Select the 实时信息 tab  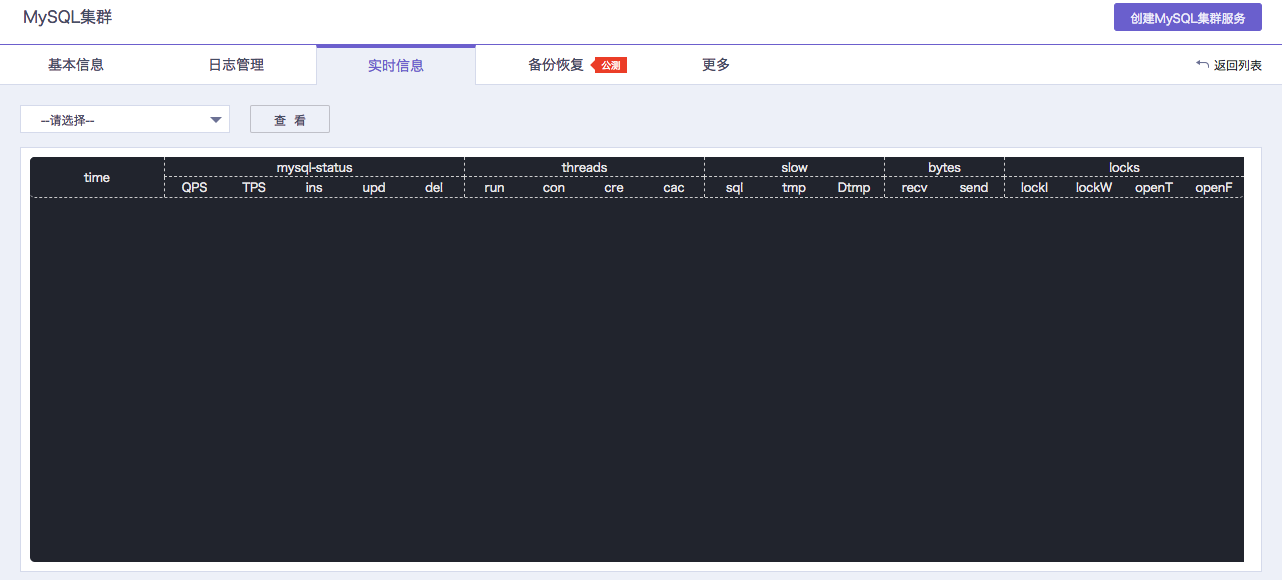pos(396,65)
